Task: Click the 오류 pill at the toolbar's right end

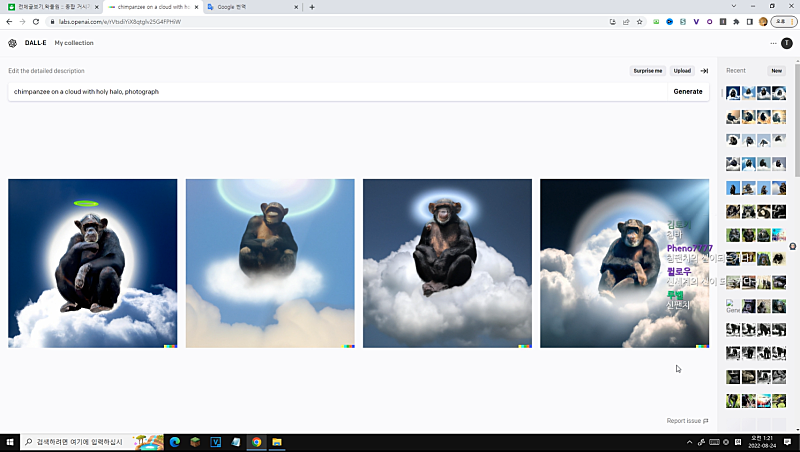Action: coord(784,22)
